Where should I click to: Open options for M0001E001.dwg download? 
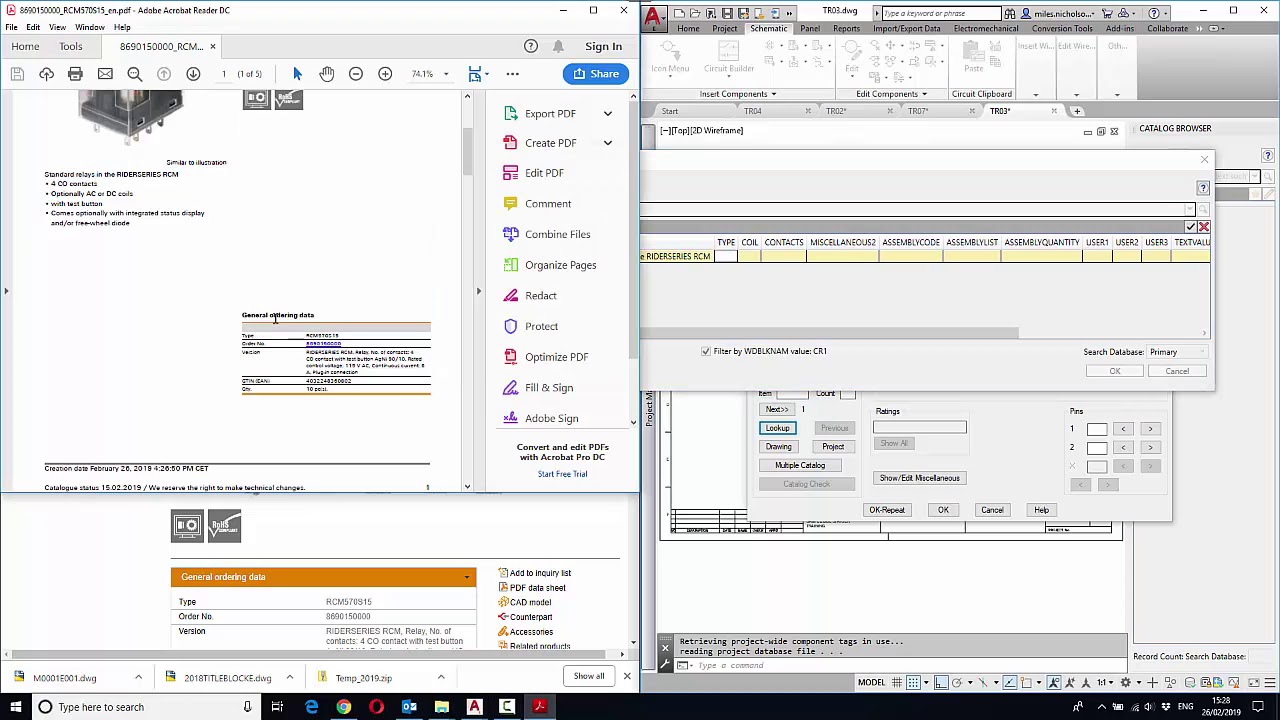pos(138,678)
